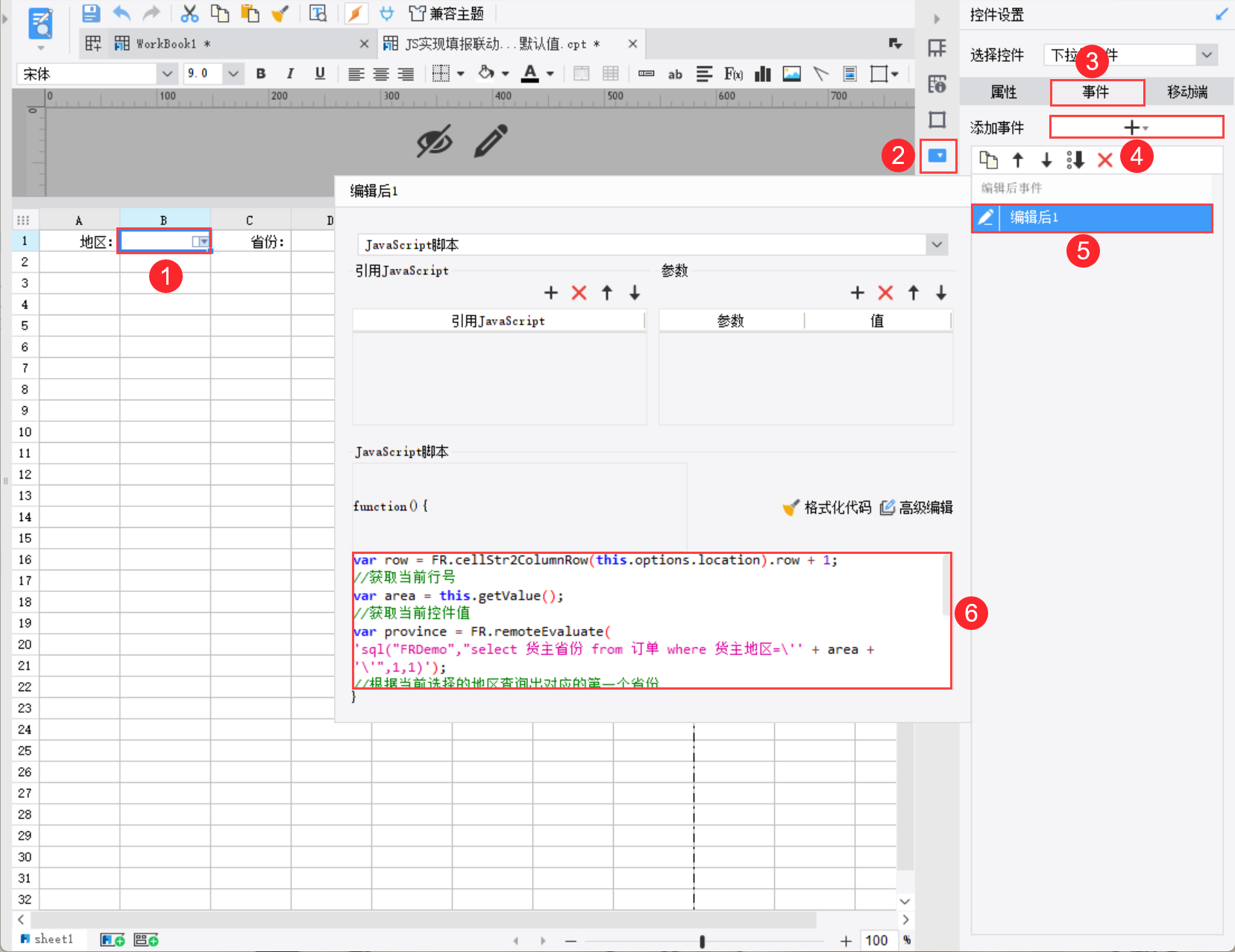Select the 编辑后1 event entry
Image resolution: width=1235 pixels, height=952 pixels.
tap(1092, 218)
